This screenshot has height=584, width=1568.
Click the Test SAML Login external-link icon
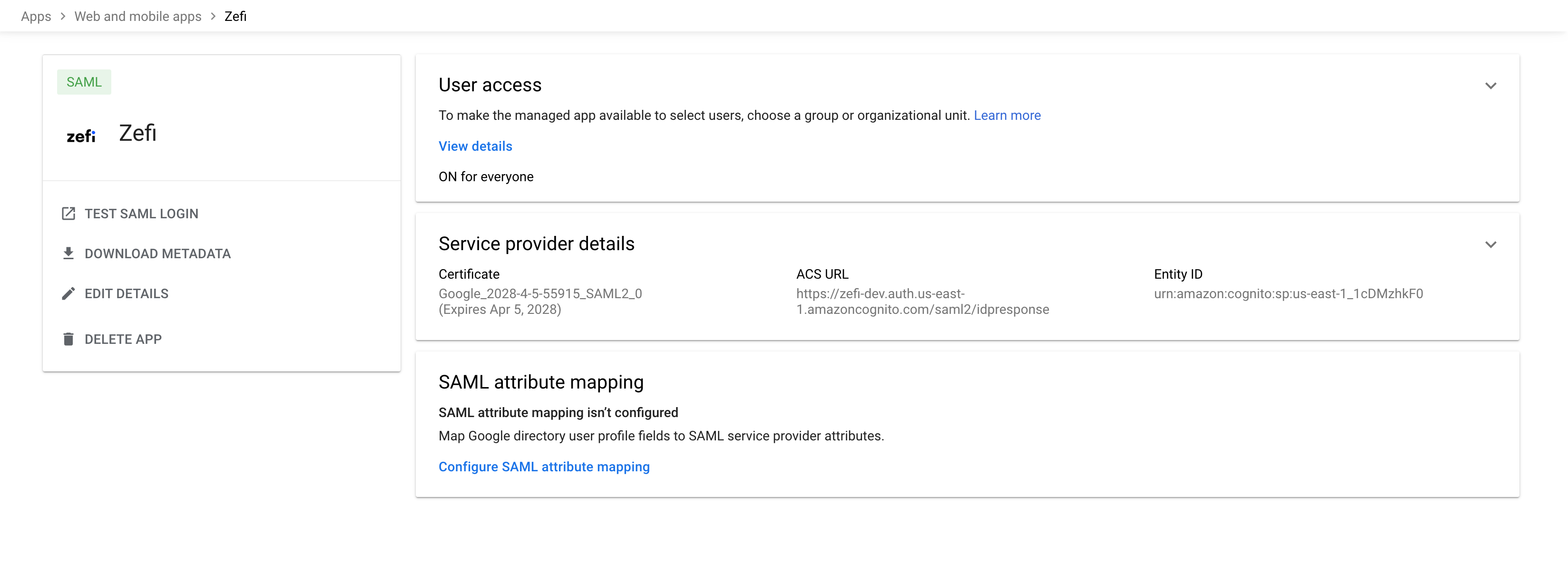tap(68, 214)
